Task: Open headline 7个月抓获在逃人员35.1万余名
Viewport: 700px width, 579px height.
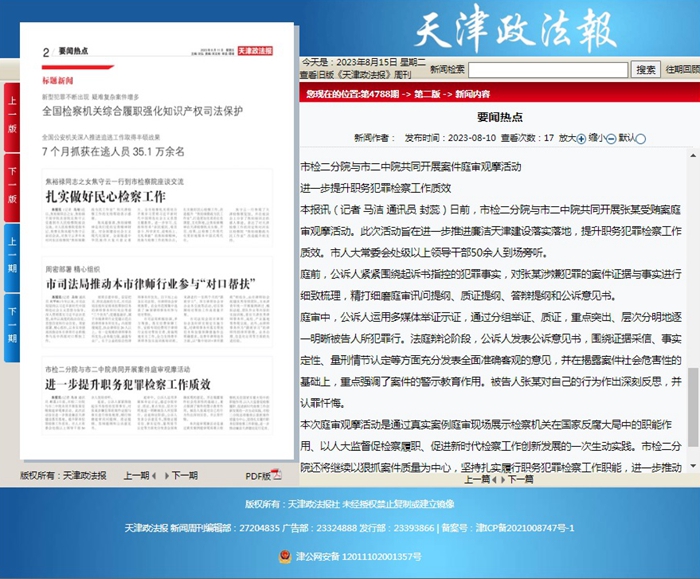Action: click(113, 151)
